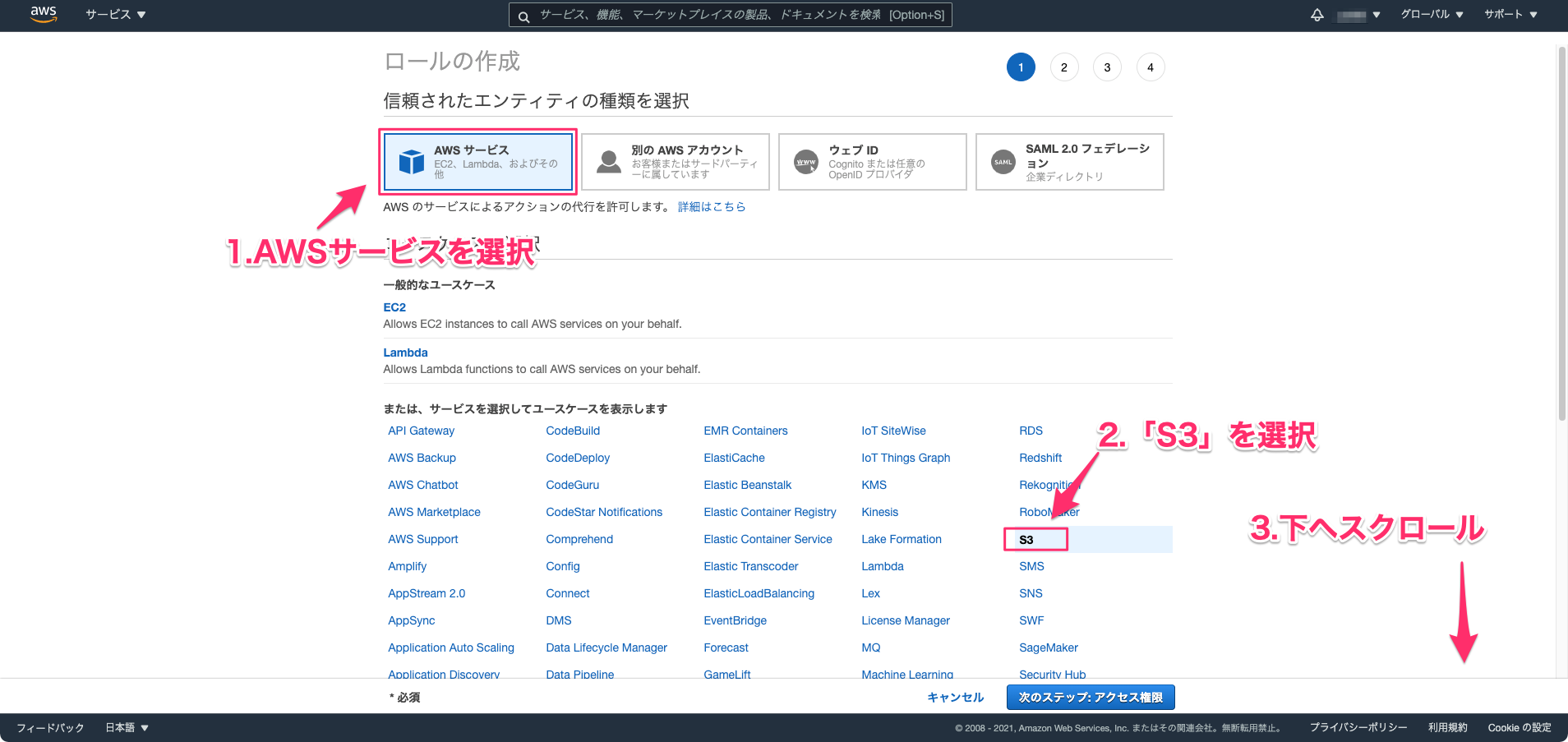Screen dimensions: 1568x742
Task: Select Elastic Beanstalk service
Action: tap(748, 485)
